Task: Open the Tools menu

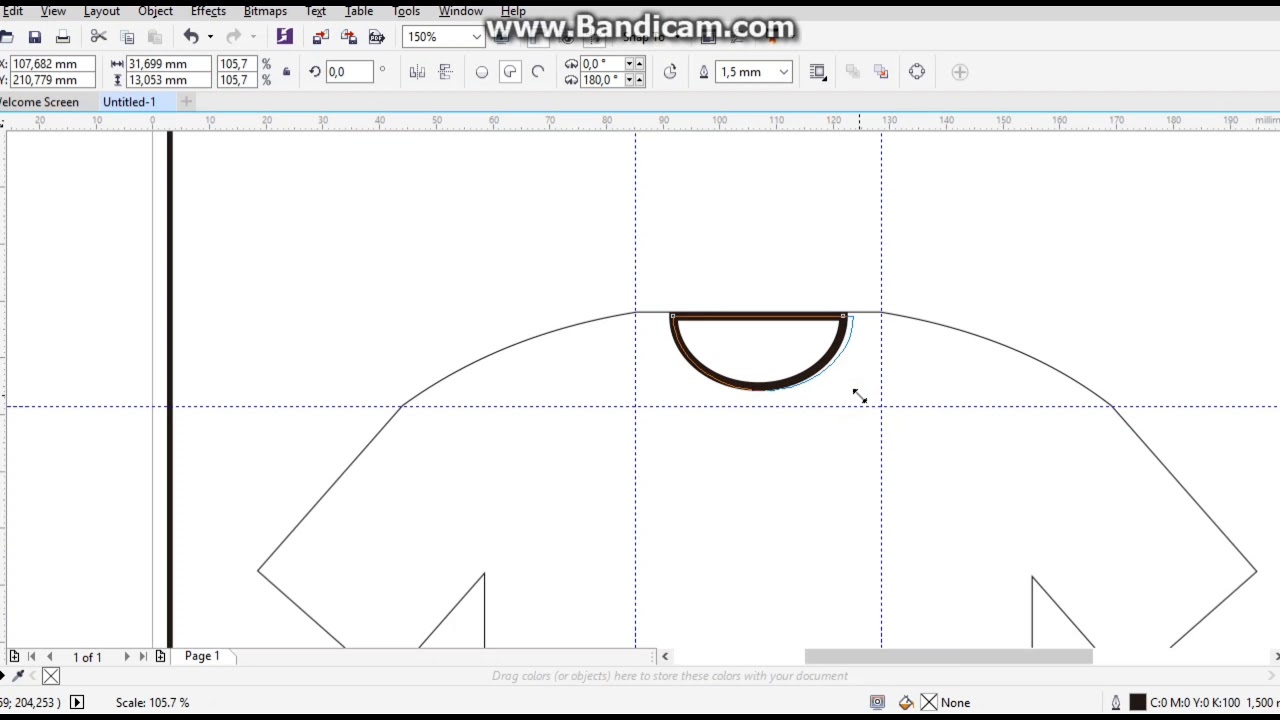Action: click(406, 11)
